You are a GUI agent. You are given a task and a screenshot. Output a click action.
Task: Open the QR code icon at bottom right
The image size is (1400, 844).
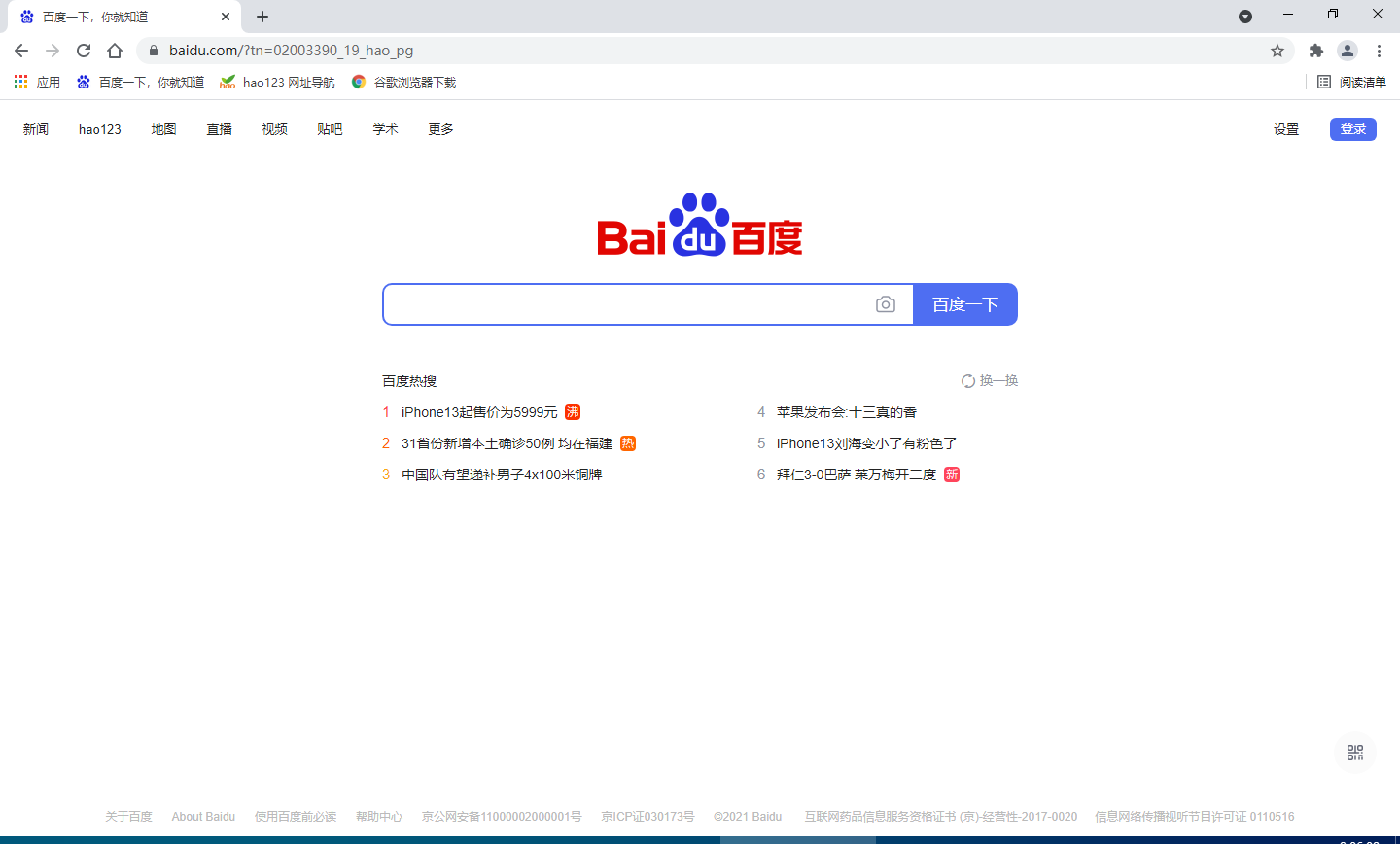[x=1355, y=753]
